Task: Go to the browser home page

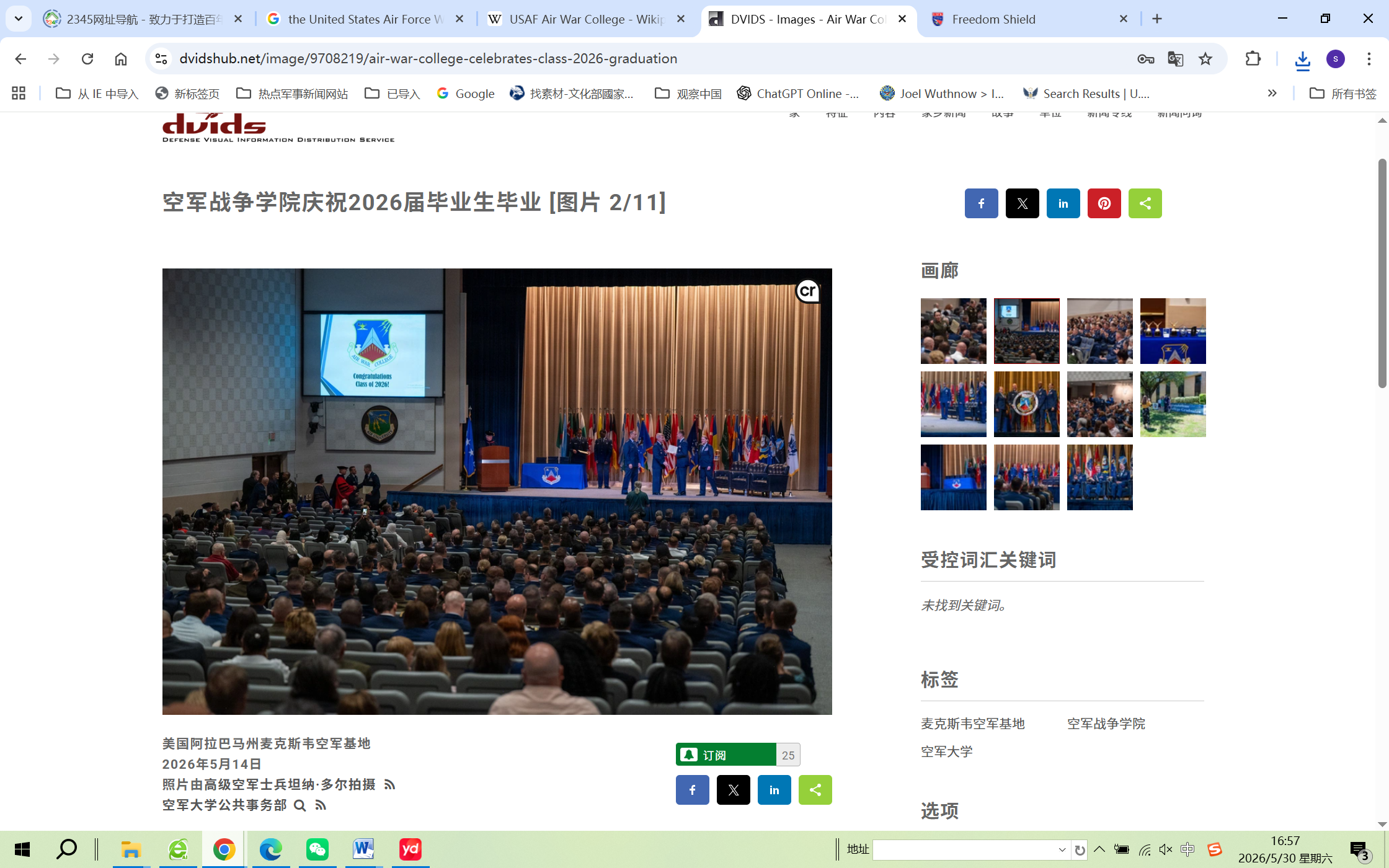Action: 121,59
